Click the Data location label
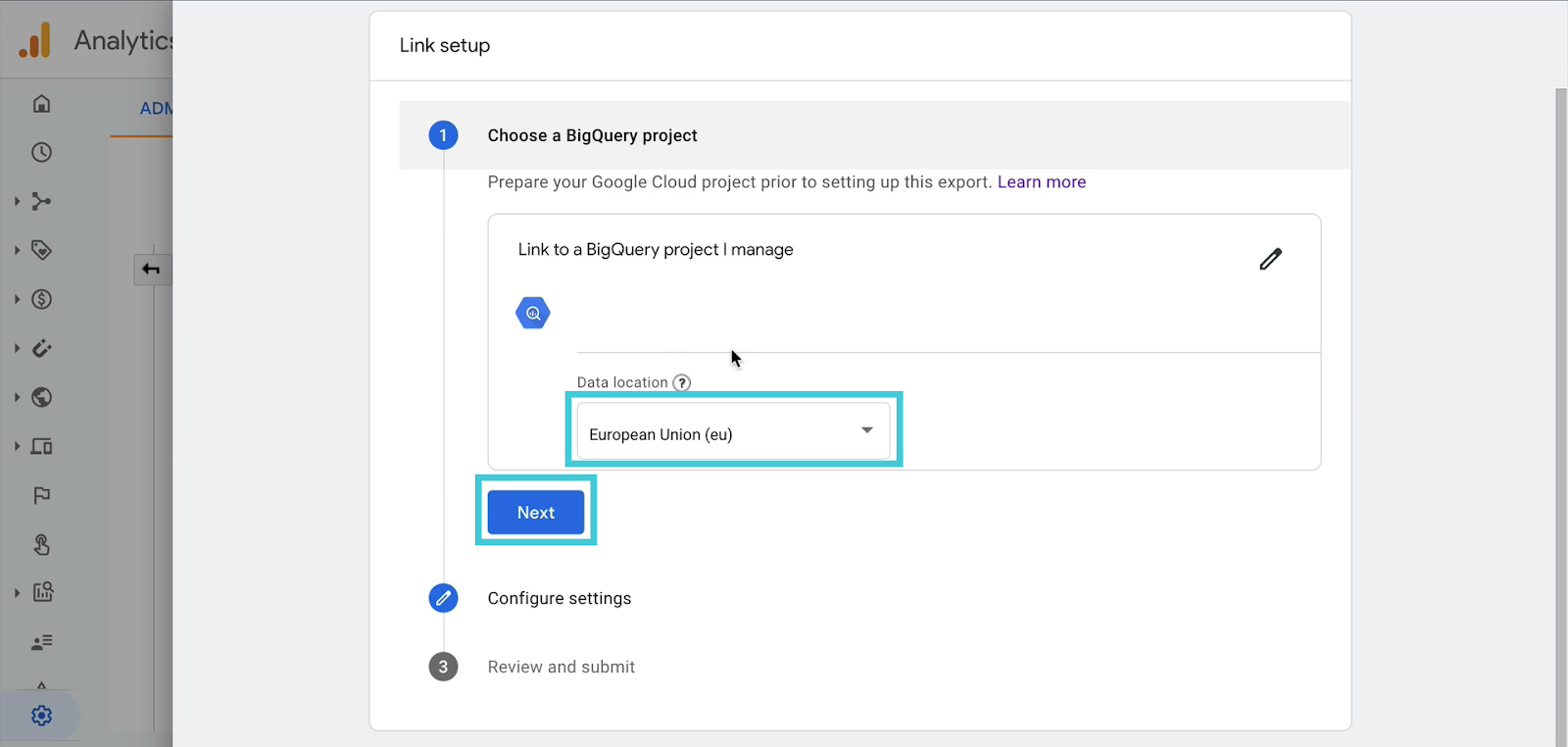1568x747 pixels. tap(622, 382)
